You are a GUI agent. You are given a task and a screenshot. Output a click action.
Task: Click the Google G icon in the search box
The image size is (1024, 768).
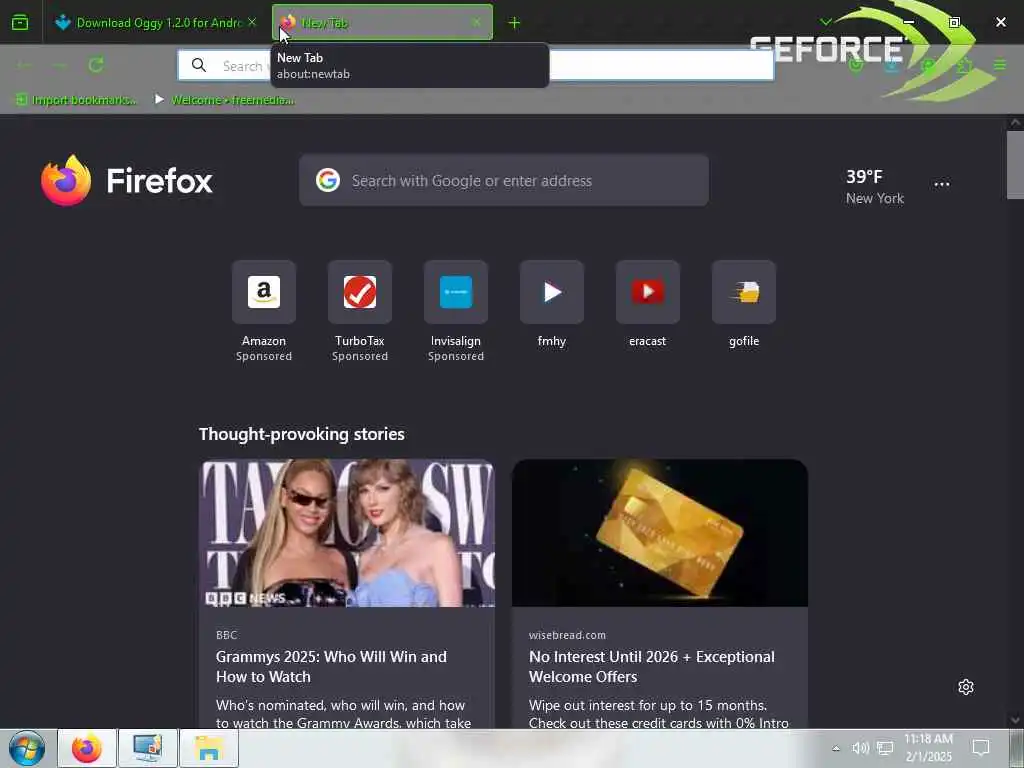point(328,180)
